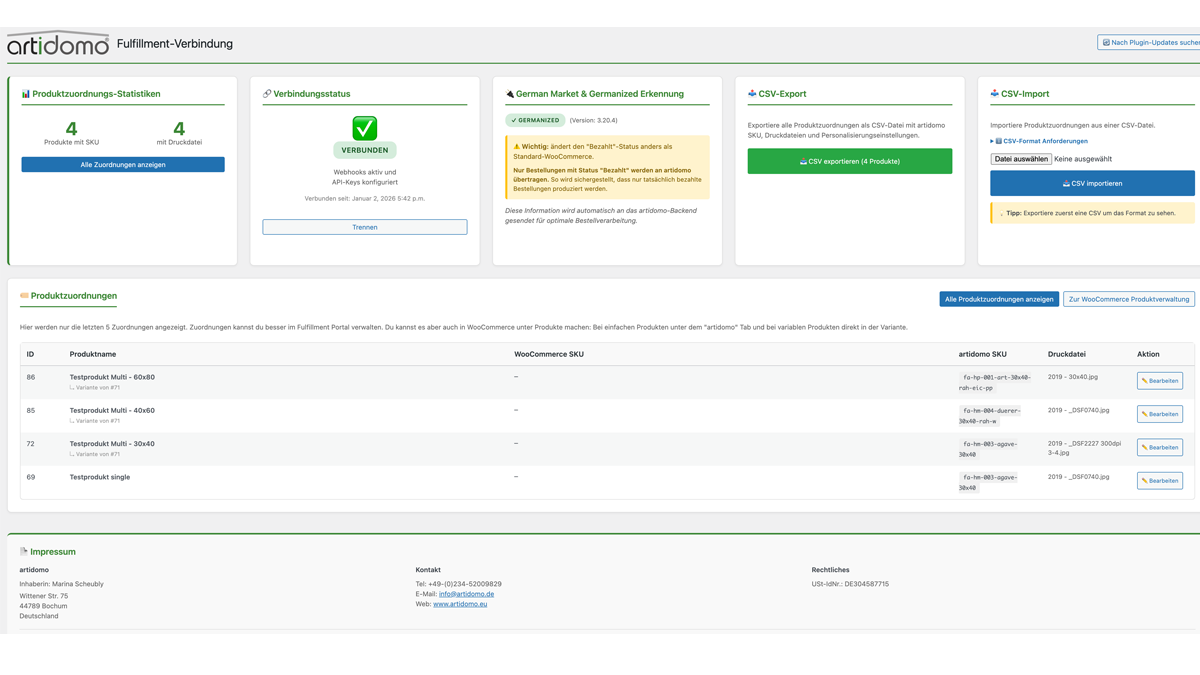The width and height of the screenshot is (1200, 675).
Task: Click the artidomo logo in the header
Action: [57, 43]
